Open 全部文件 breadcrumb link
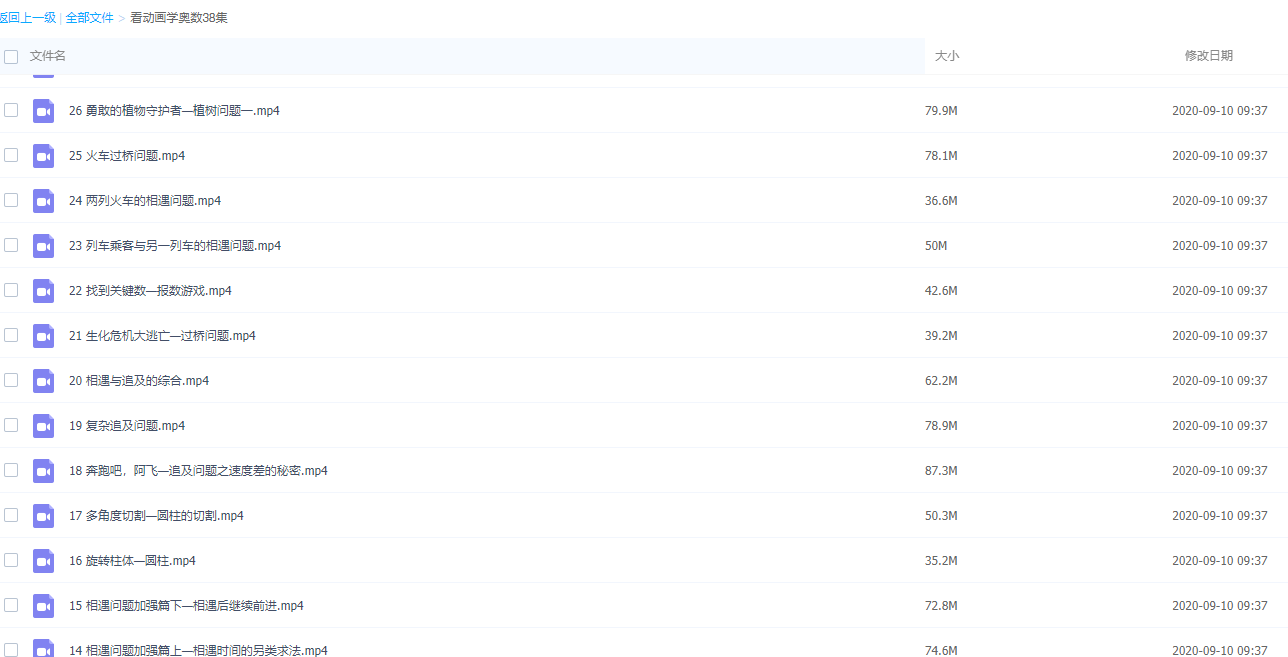This screenshot has width=1288, height=657. 89,18
